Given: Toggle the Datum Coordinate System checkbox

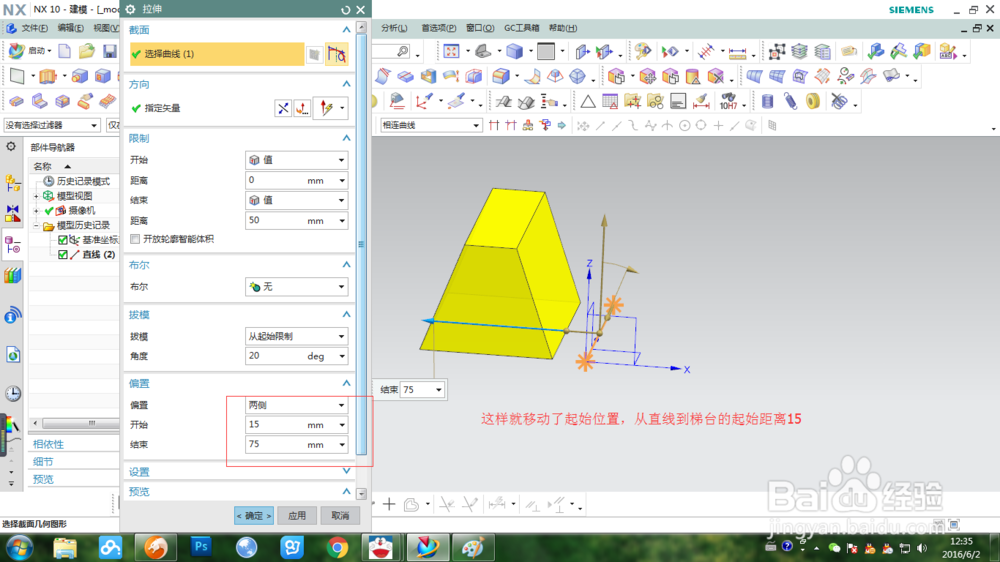Looking at the screenshot, I should point(62,240).
